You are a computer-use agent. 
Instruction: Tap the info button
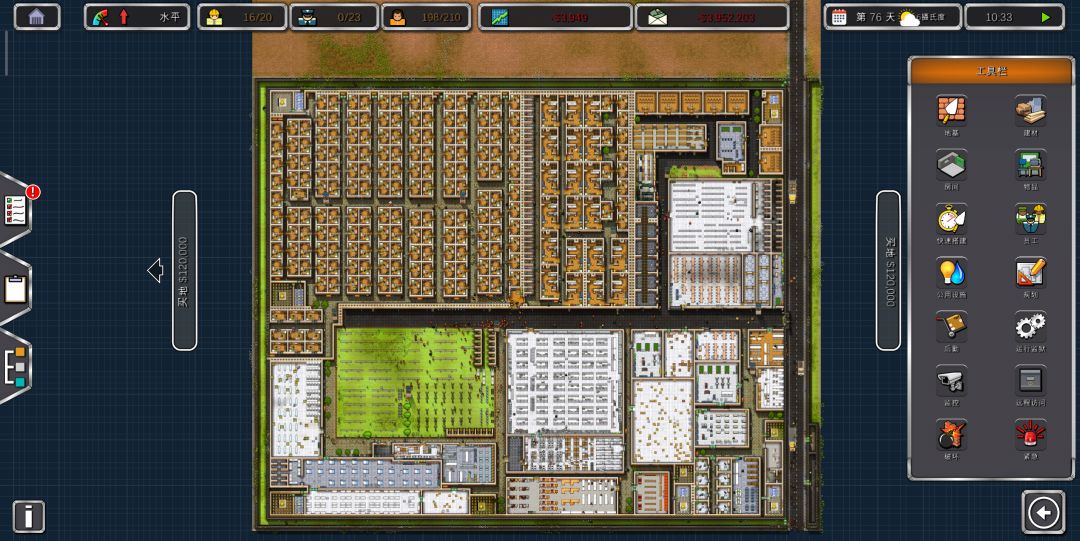coord(29,516)
